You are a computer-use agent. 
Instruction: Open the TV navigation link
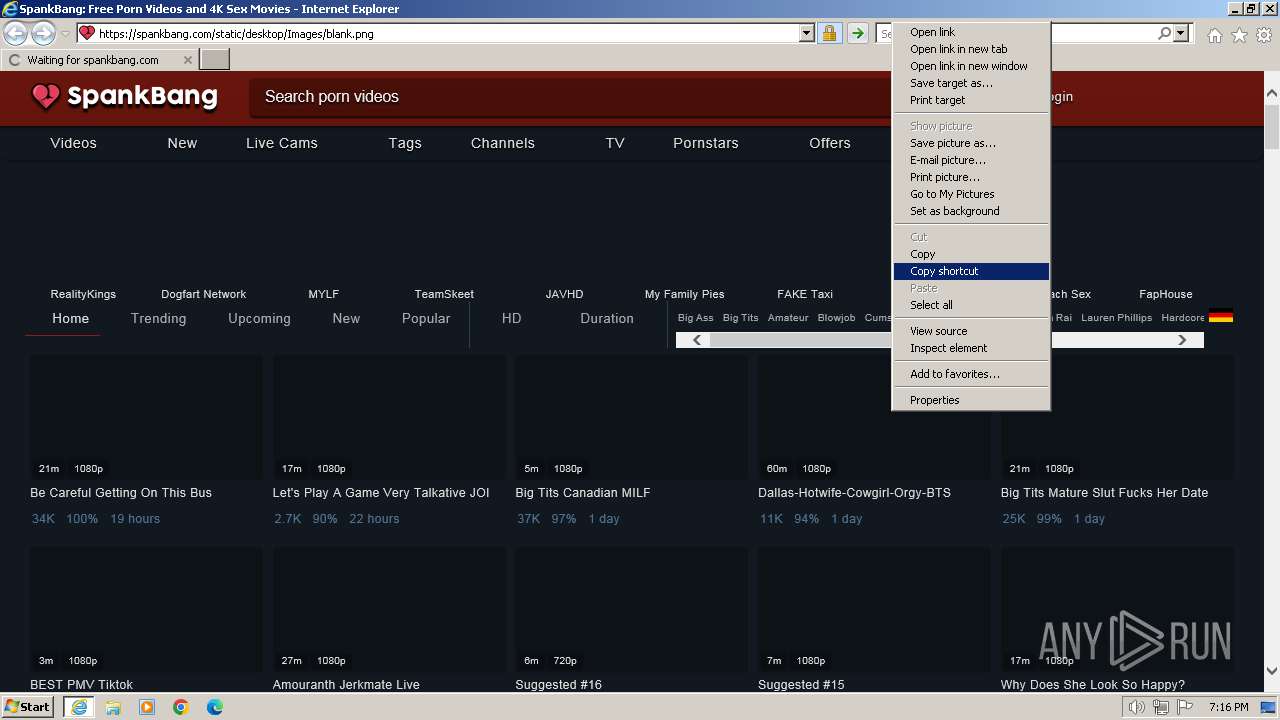pyautogui.click(x=615, y=143)
